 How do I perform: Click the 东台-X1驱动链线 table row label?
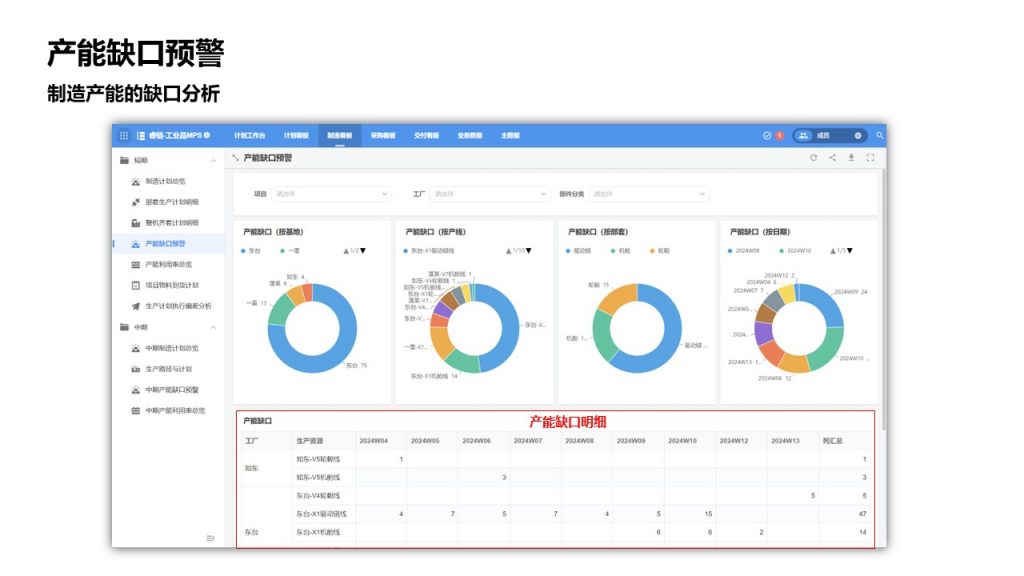point(321,514)
